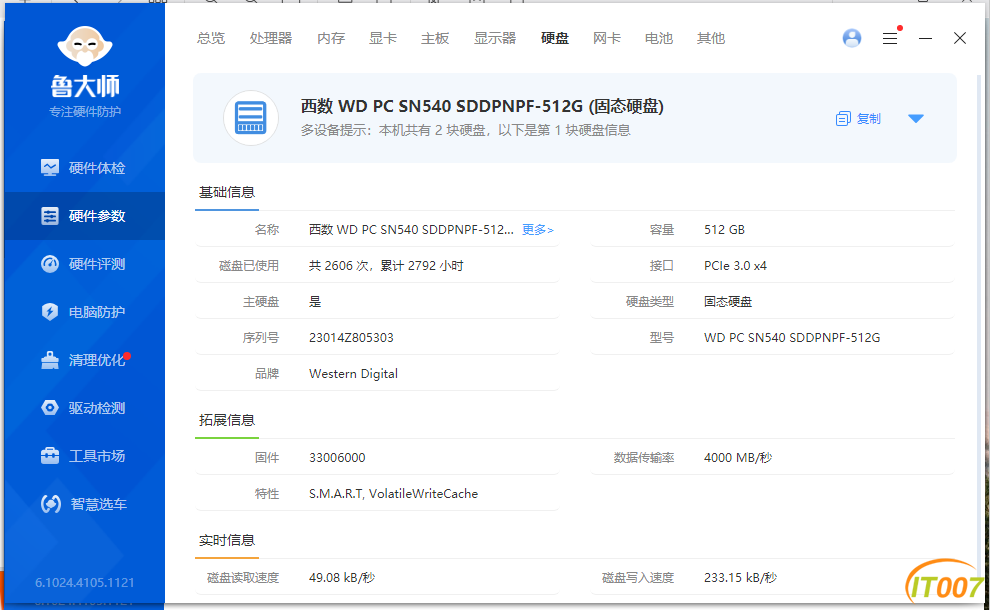This screenshot has width=990, height=610.
Task: Switch to the 总览 tab
Action: [211, 39]
